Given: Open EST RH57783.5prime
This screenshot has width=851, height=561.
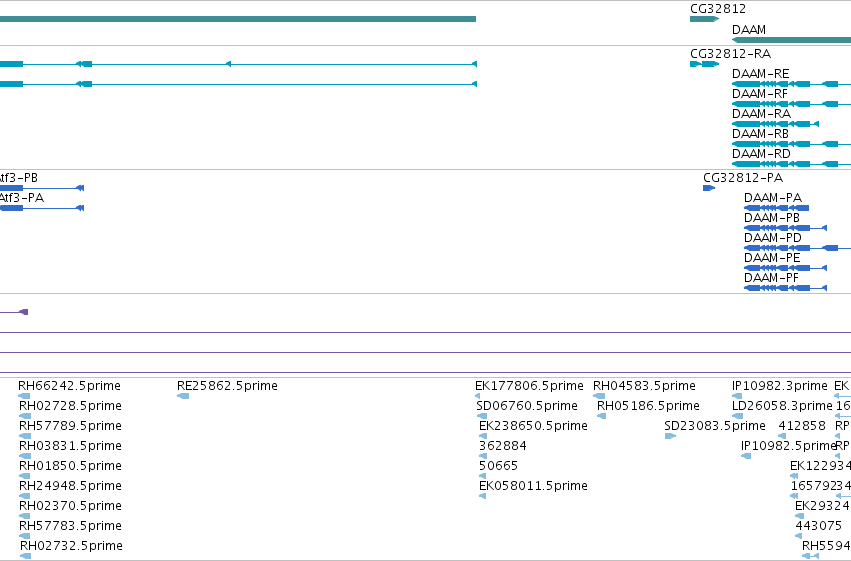Looking at the screenshot, I should (70, 527).
